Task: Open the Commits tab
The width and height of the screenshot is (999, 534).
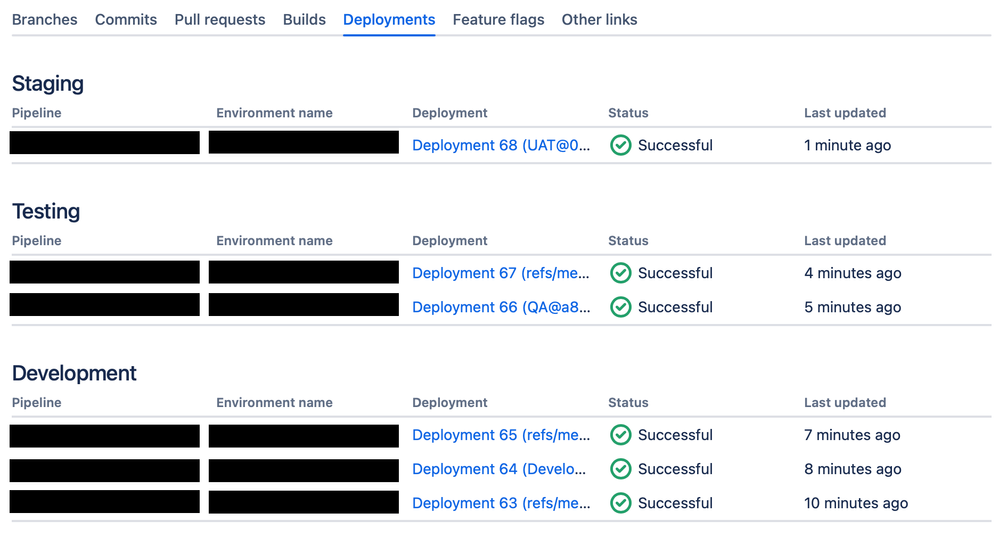Action: pyautogui.click(x=126, y=20)
